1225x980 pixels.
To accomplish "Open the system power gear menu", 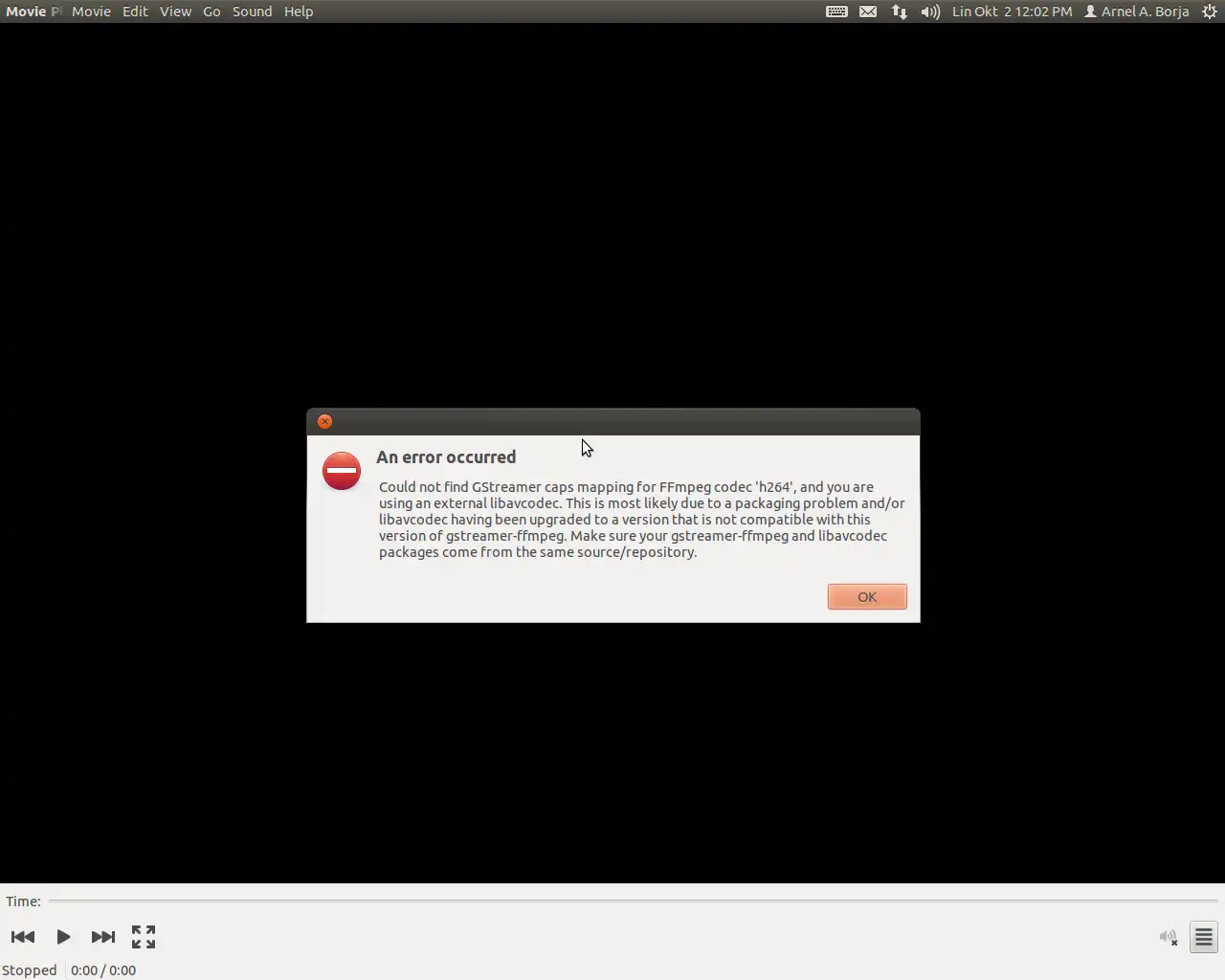I will coord(1210,11).
